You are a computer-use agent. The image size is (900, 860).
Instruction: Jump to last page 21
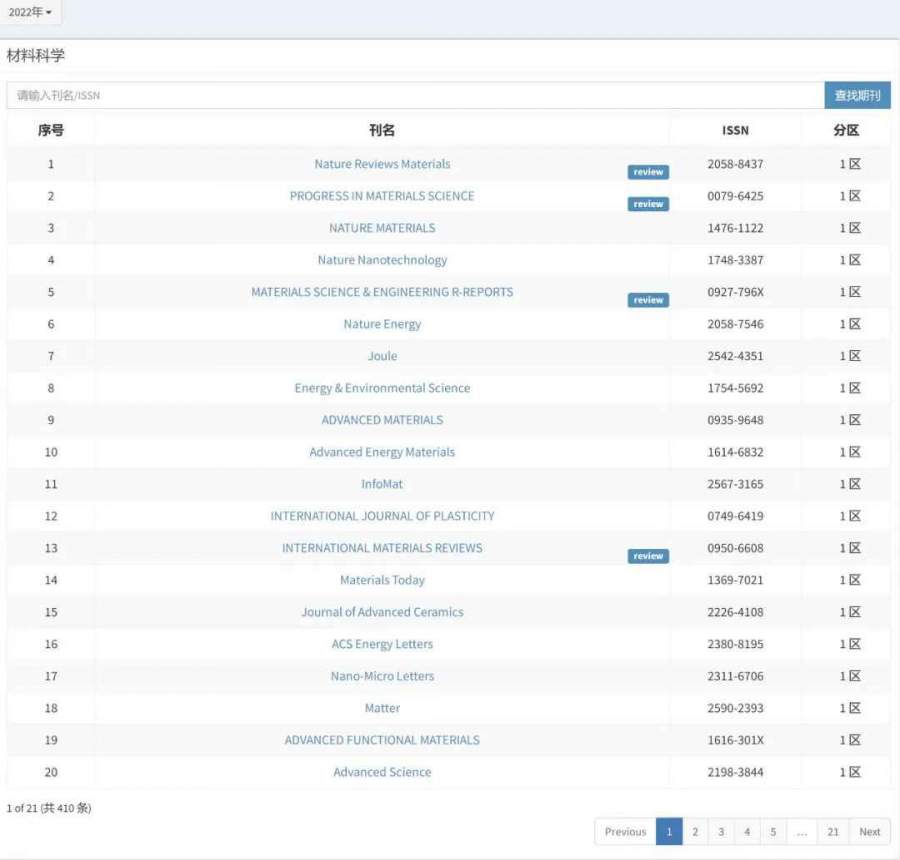(833, 832)
